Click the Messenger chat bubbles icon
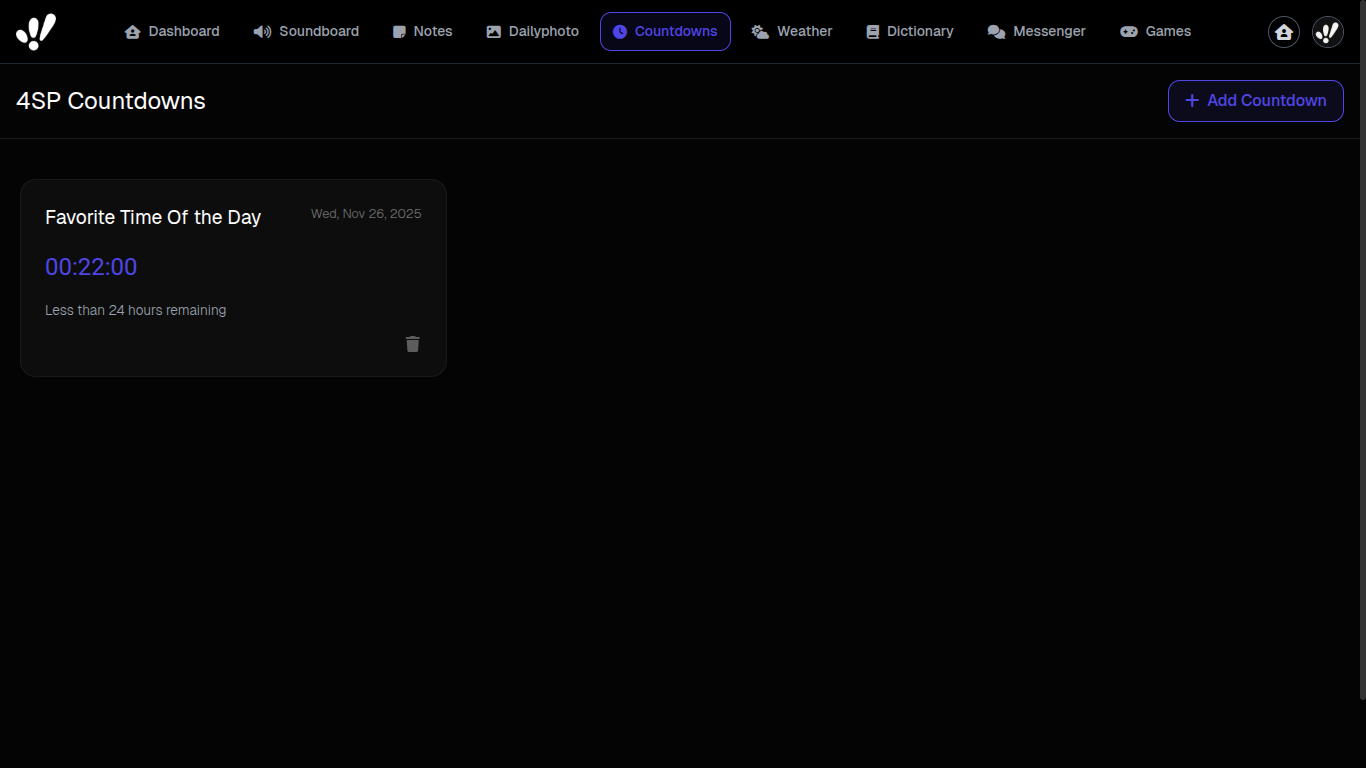 coord(997,31)
